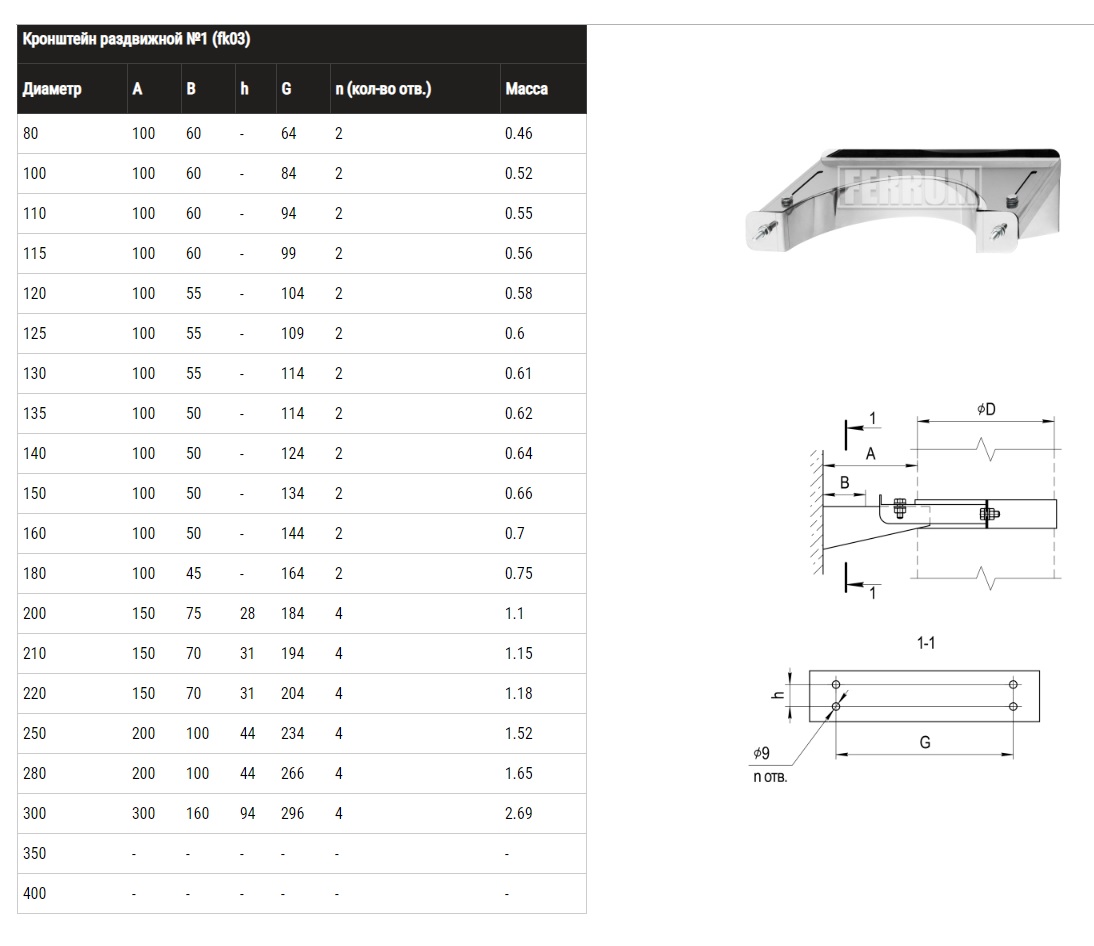1094x946 pixels.
Task: Select the diameter 80 row cell
Action: pos(31,133)
